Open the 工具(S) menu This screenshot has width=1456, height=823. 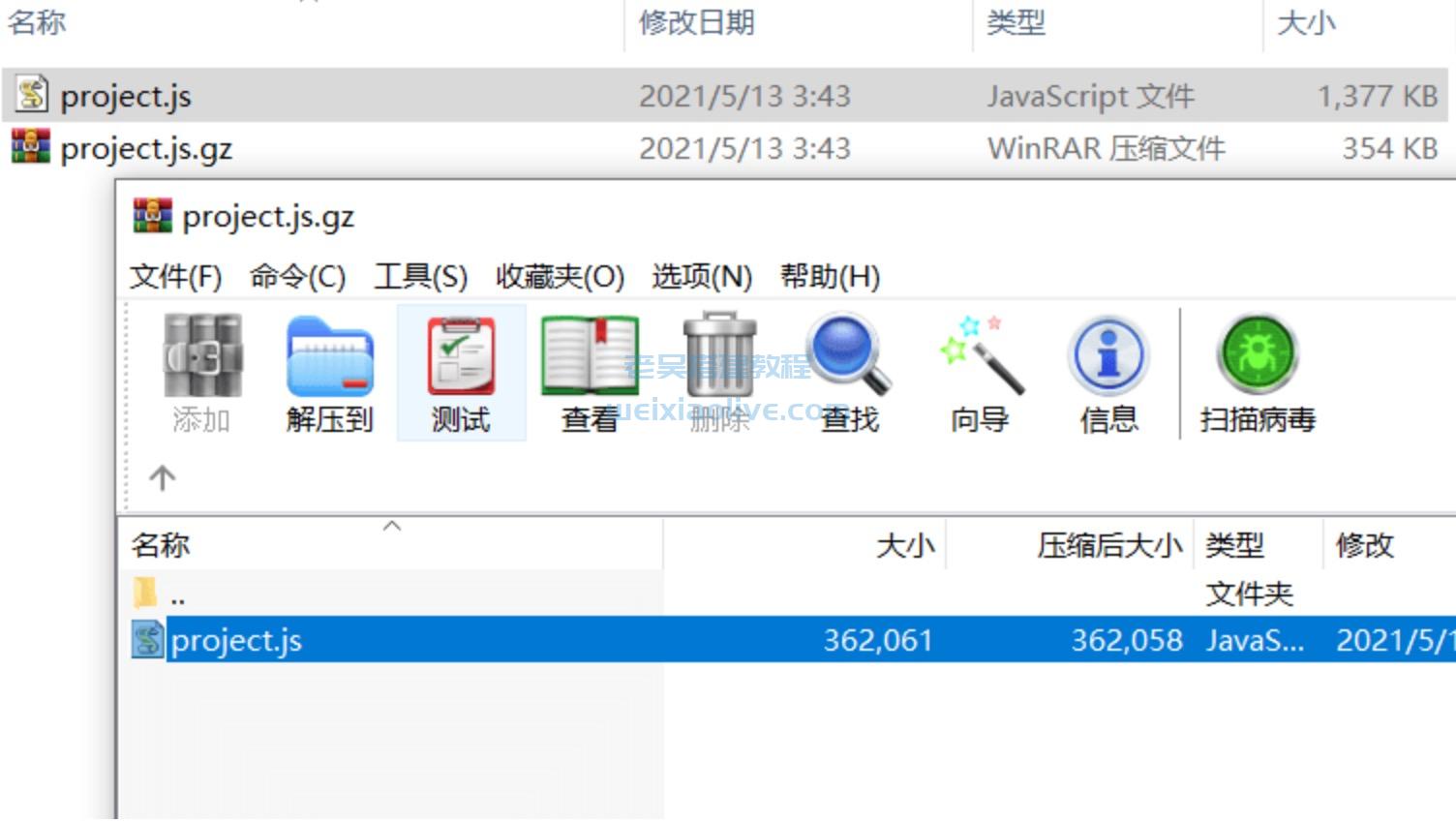click(422, 276)
